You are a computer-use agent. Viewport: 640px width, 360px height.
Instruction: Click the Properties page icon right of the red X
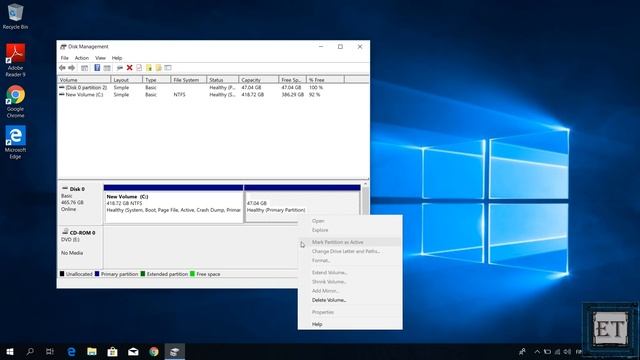(139, 68)
